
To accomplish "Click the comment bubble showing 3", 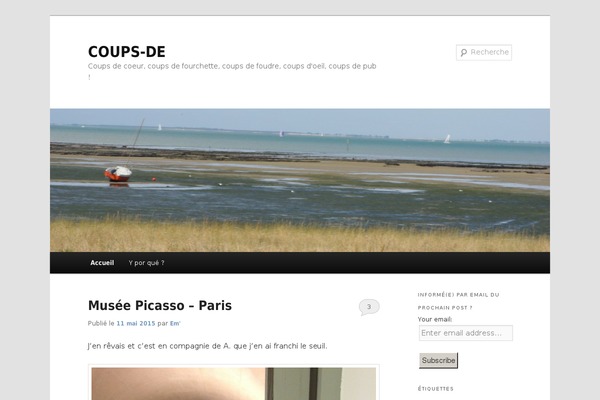I will coord(369,307).
